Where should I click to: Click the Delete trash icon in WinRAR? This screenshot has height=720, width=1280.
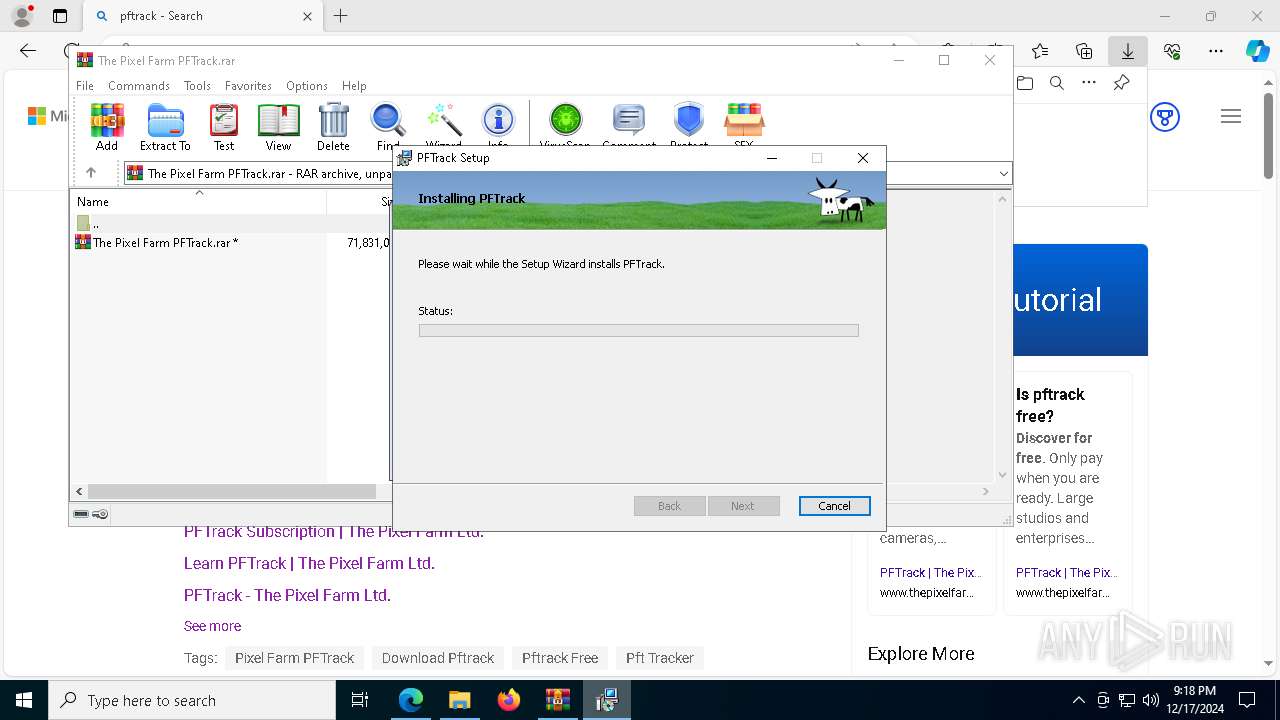pyautogui.click(x=333, y=127)
